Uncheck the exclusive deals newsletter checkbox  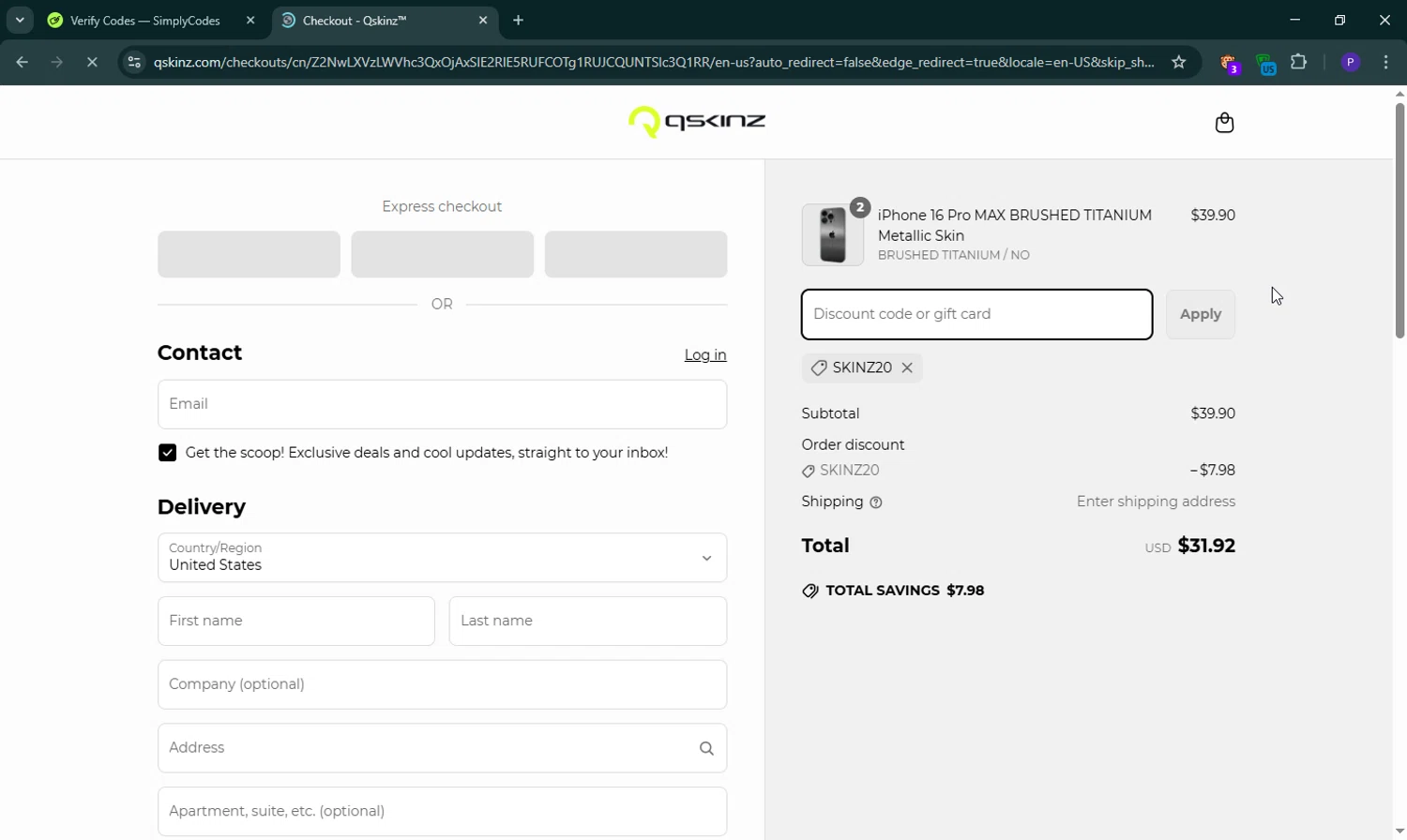tap(167, 453)
